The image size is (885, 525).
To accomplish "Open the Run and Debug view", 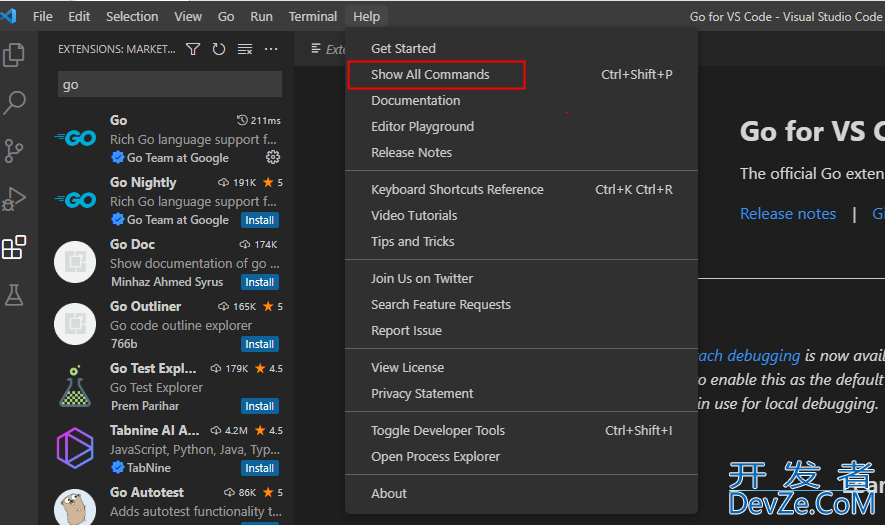I will click(14, 199).
